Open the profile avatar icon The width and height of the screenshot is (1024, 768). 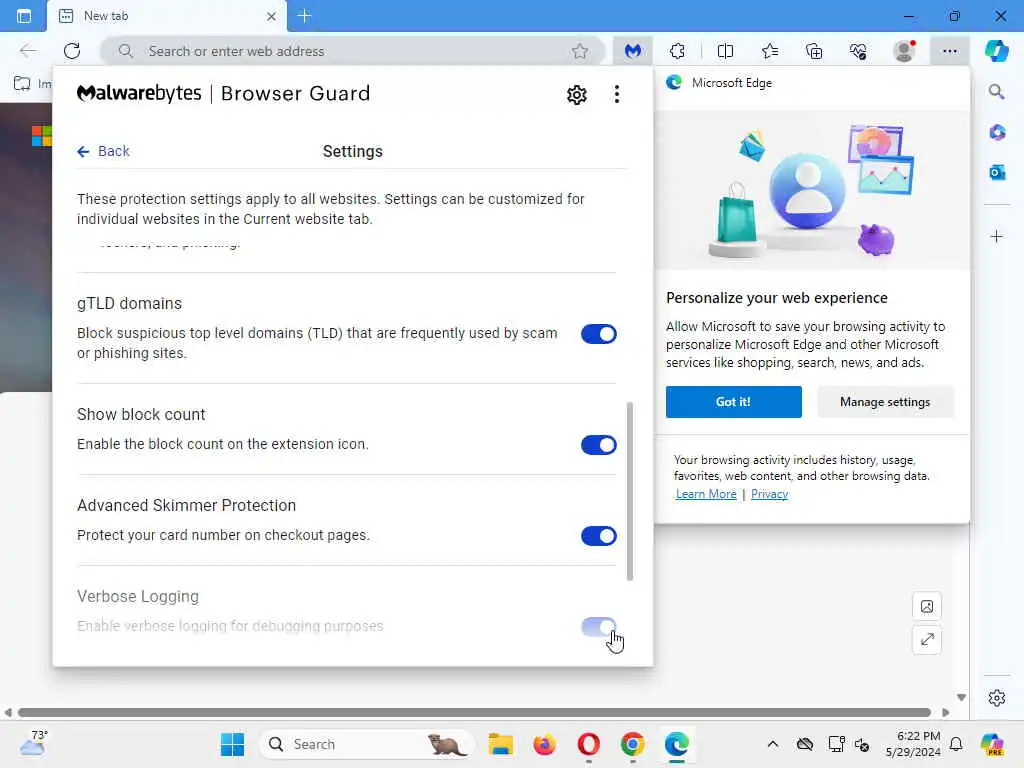[x=904, y=51]
